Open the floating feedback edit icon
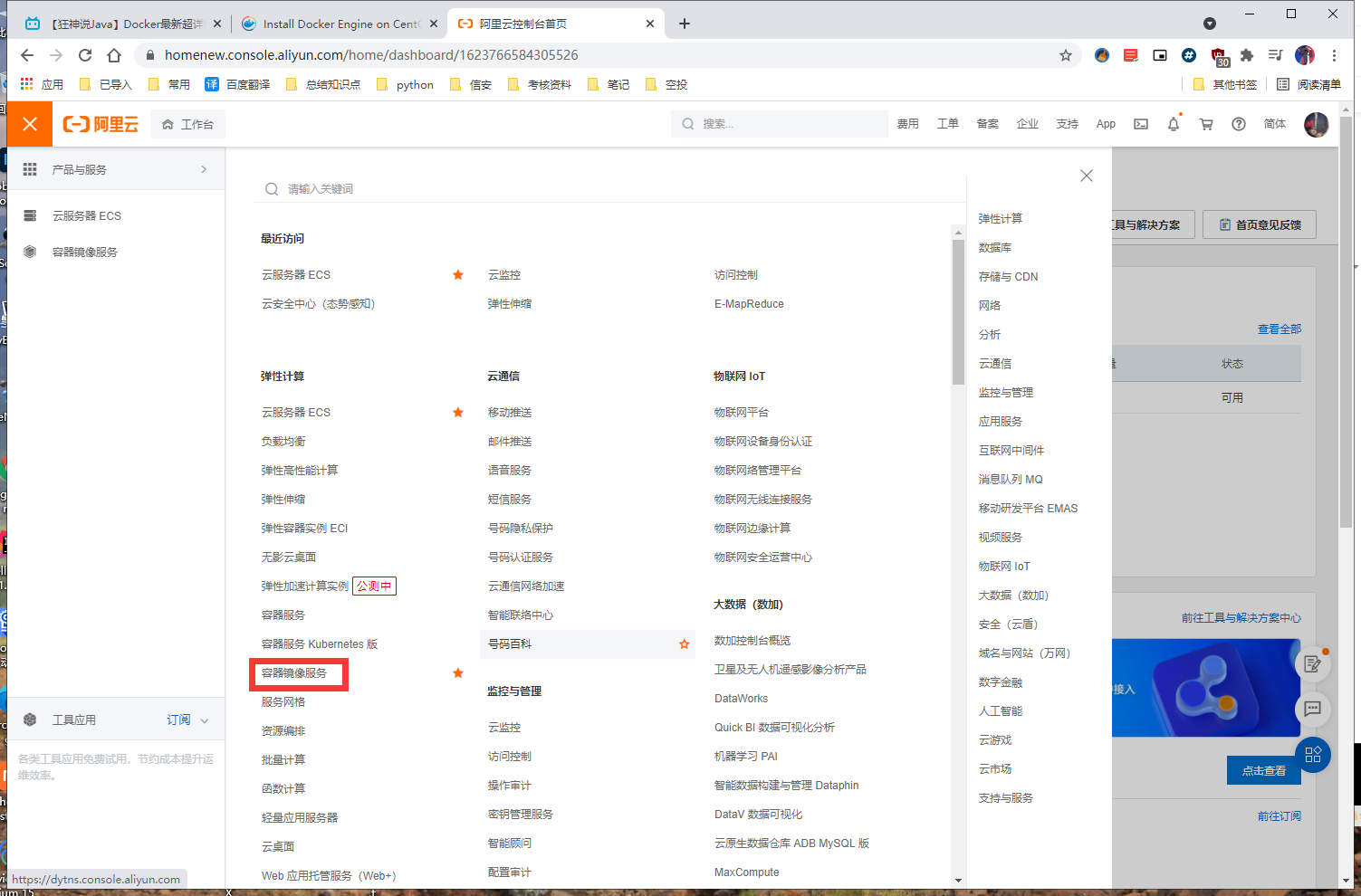 point(1313,664)
